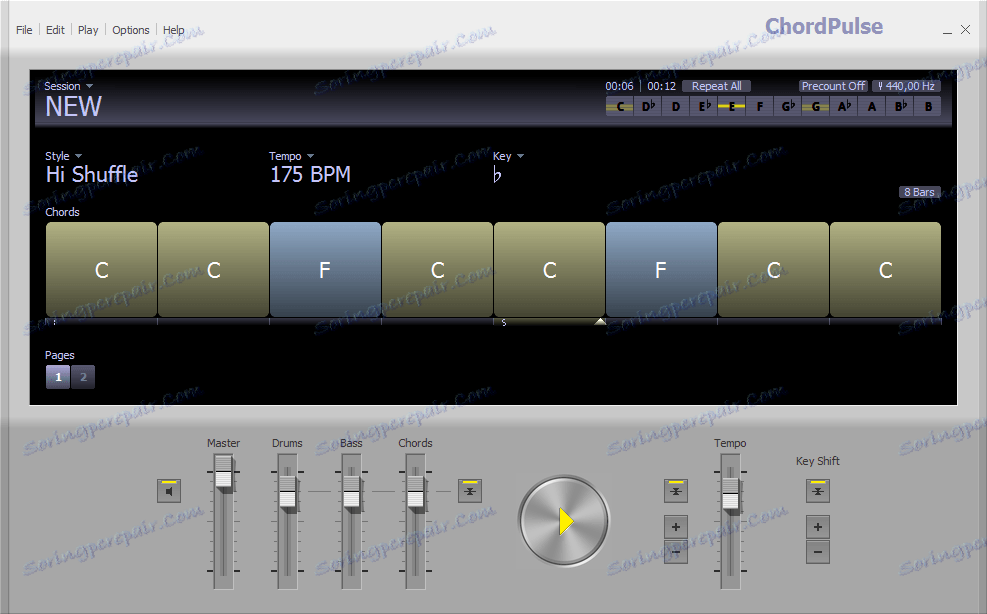Viewport: 987px width, 614px height.
Task: Click the reset icon beside the Chords fader
Action: 470,490
